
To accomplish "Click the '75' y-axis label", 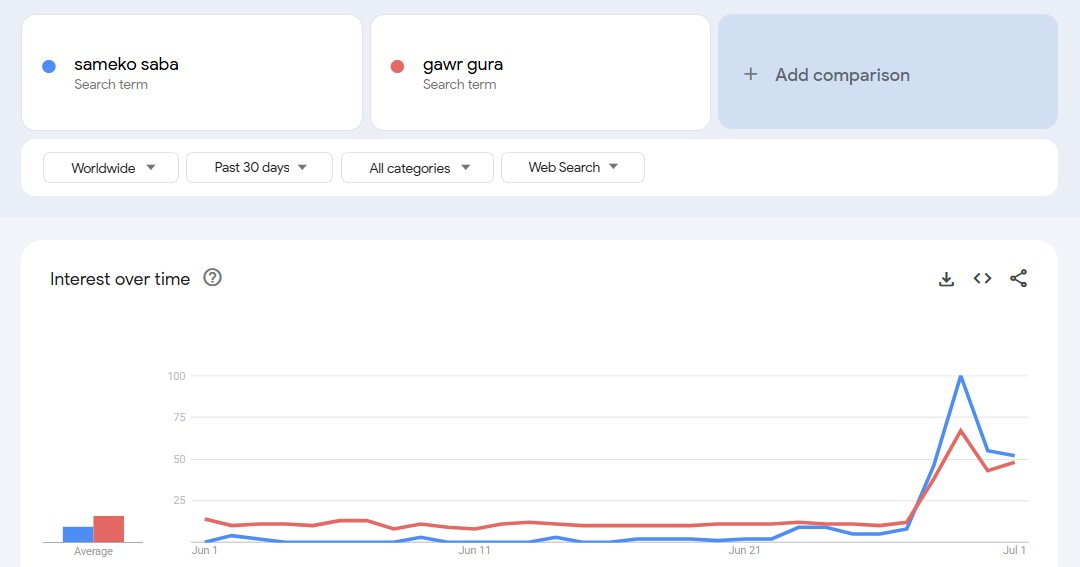I will 179,417.
